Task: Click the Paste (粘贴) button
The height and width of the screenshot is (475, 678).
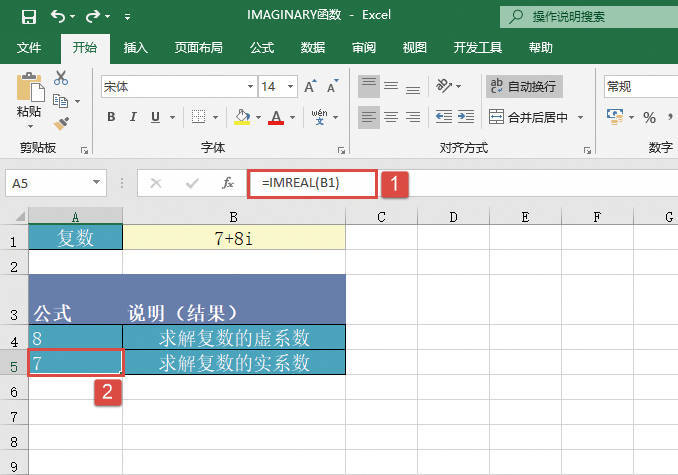Action: click(x=28, y=98)
